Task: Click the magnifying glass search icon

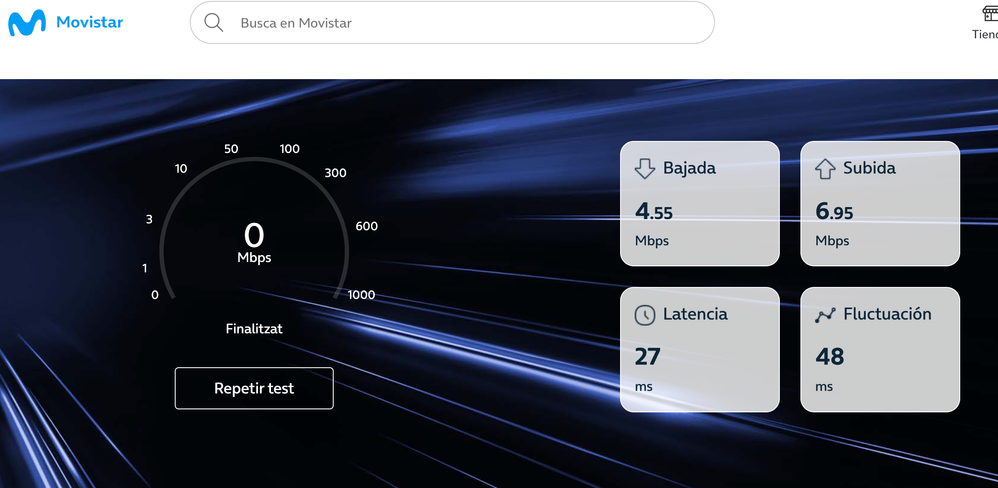Action: point(213,23)
